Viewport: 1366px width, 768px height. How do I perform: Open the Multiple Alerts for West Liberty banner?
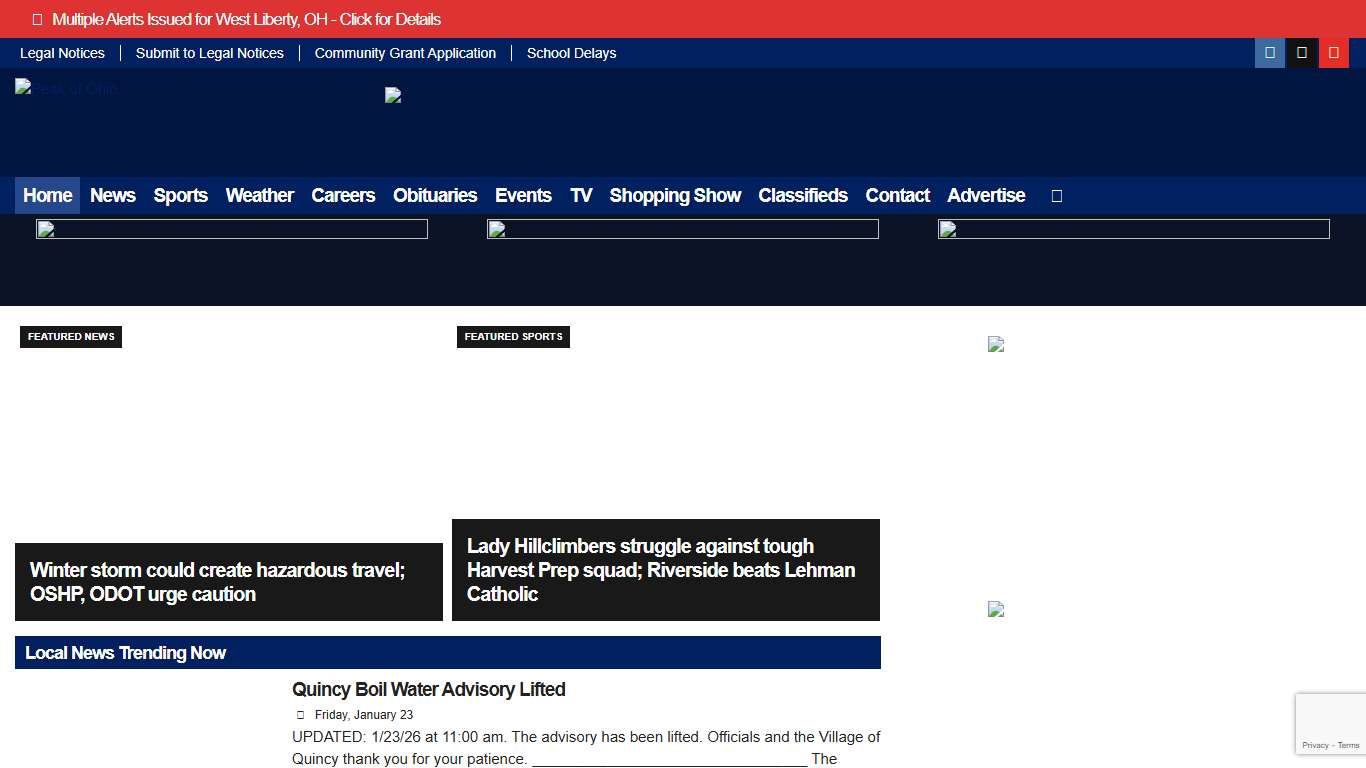point(246,19)
